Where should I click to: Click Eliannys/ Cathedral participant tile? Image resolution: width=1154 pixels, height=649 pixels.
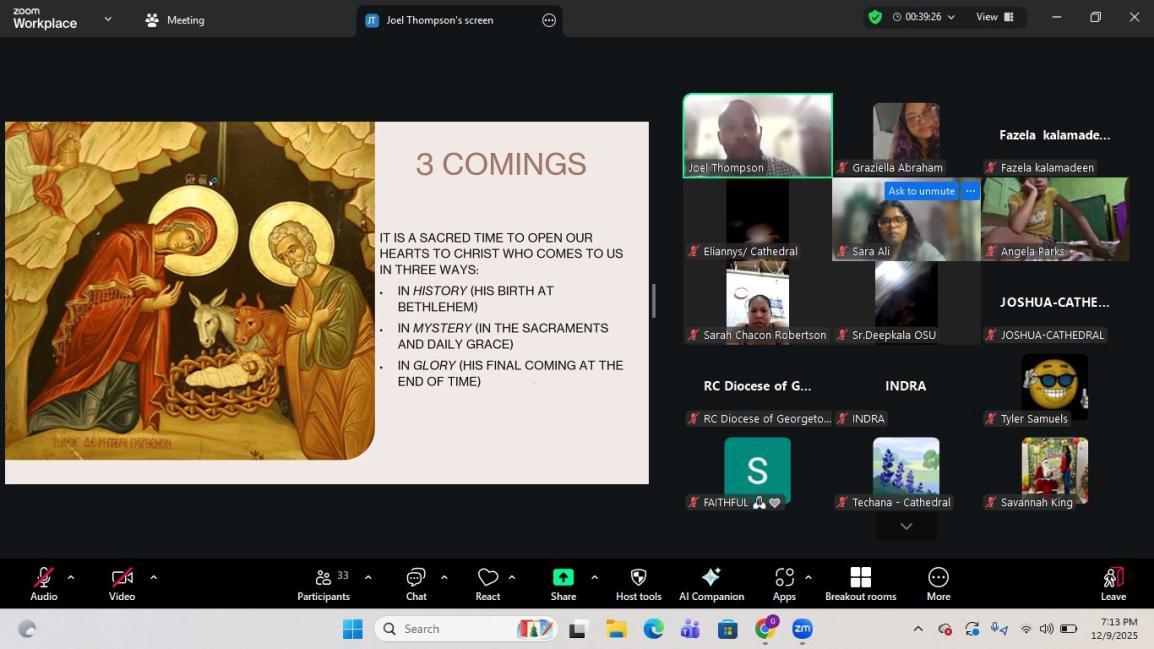757,219
